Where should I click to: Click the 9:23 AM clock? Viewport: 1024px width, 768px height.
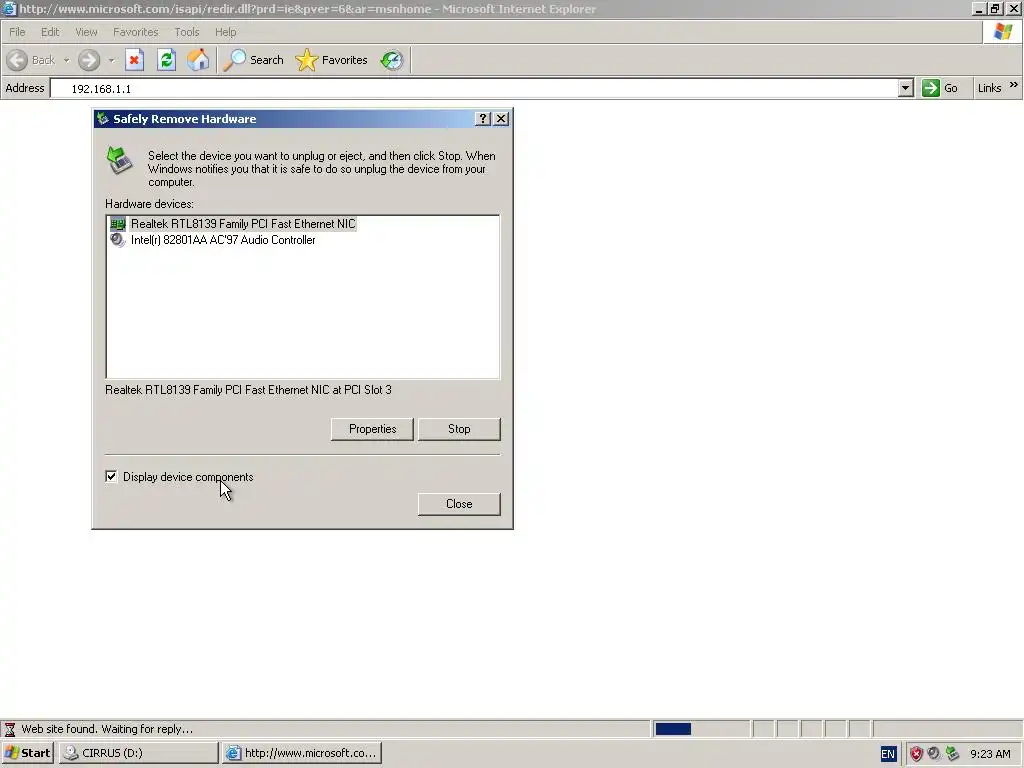(x=990, y=754)
